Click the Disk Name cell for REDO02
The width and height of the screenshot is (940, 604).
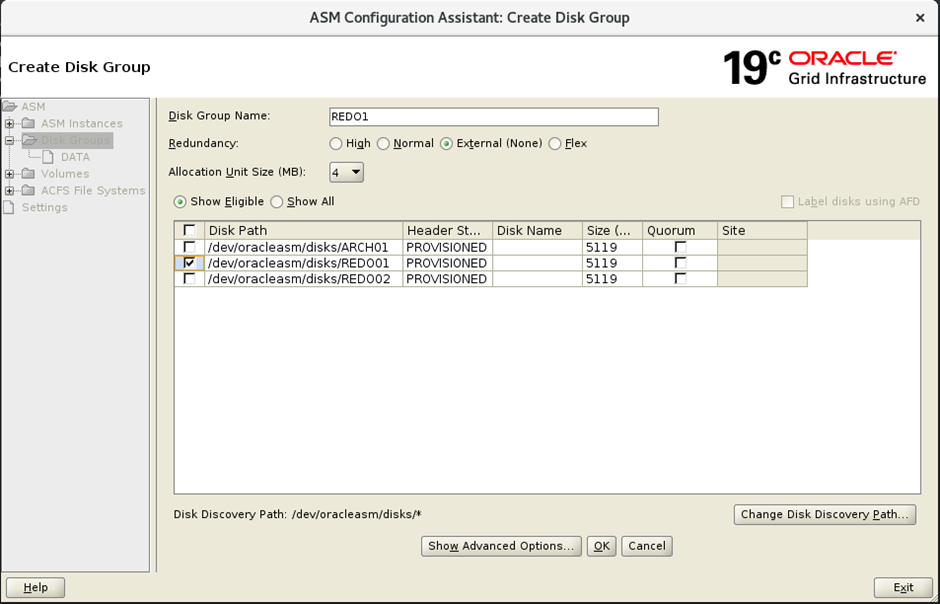click(538, 279)
